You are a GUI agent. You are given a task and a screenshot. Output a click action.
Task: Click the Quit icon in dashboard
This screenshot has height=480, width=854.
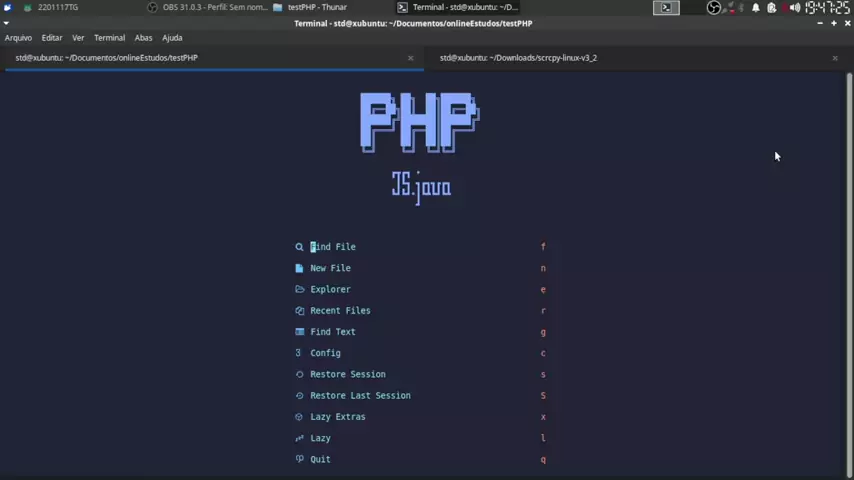tap(299, 459)
